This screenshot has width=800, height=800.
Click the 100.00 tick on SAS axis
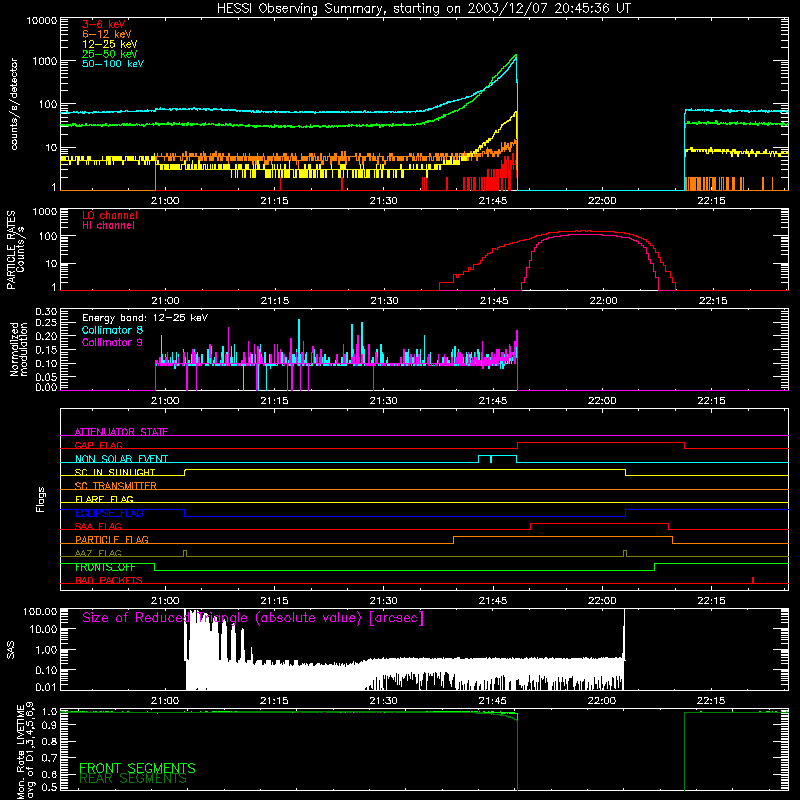pos(40,612)
